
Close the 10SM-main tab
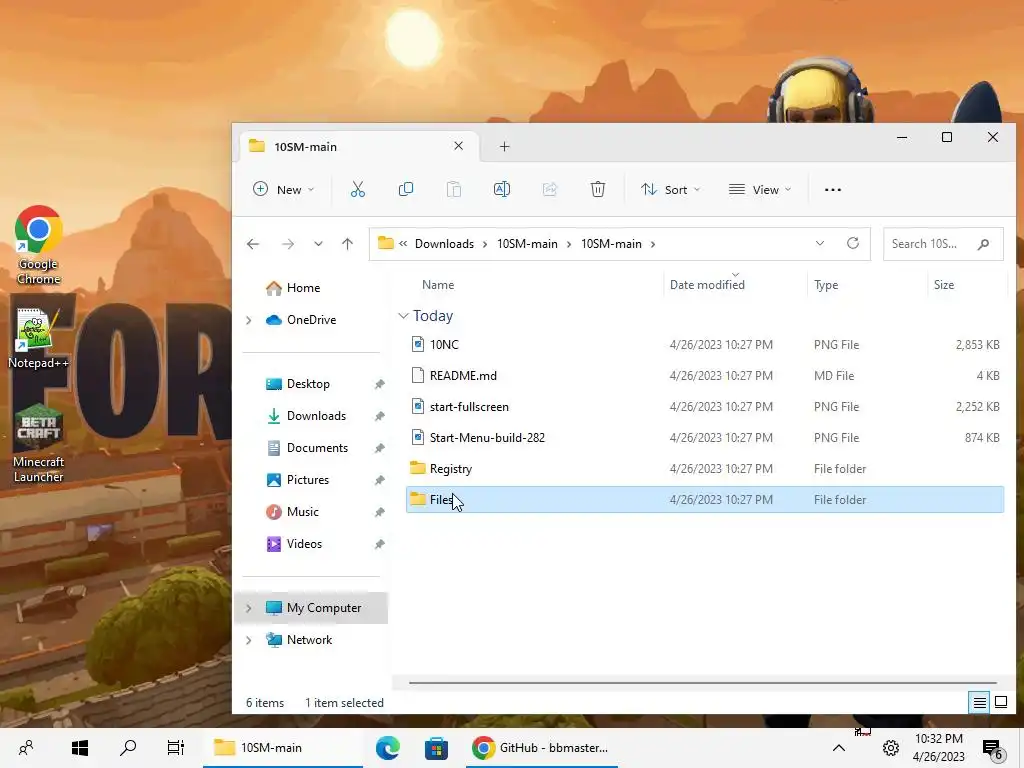click(x=458, y=146)
